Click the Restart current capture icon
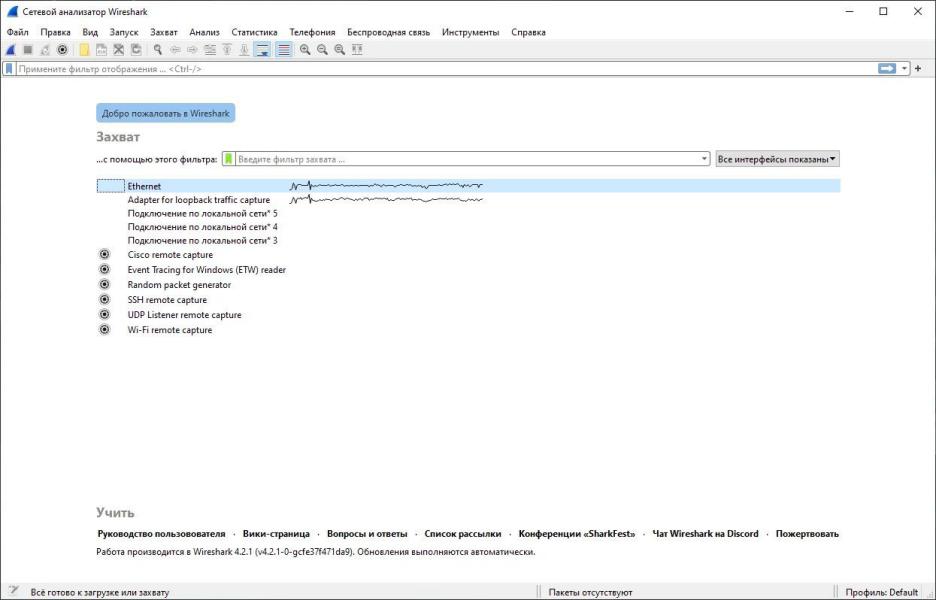This screenshot has width=936, height=600. click(45, 50)
